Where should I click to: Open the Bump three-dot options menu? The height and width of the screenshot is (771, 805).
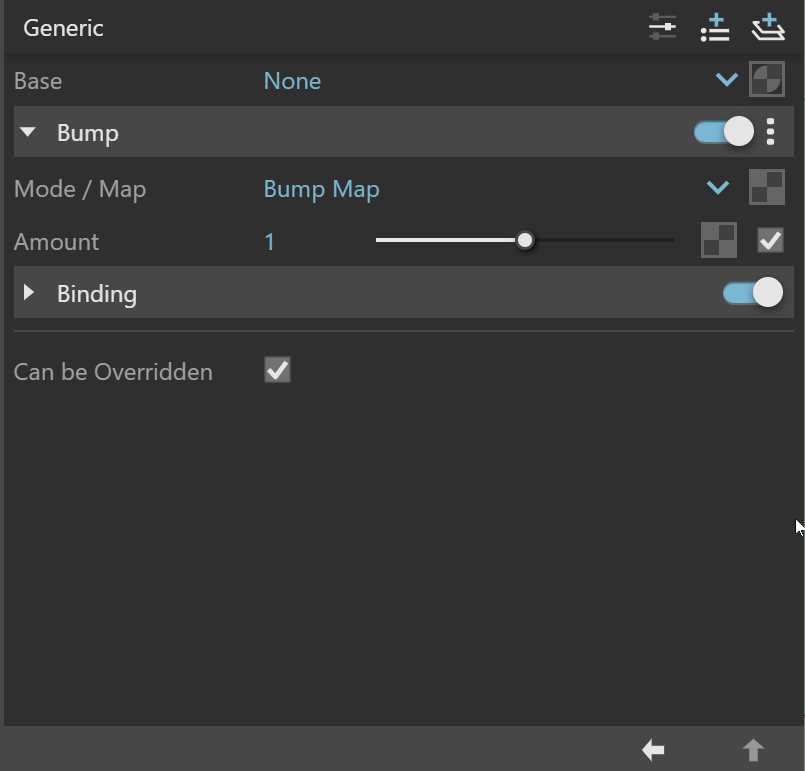pos(770,132)
